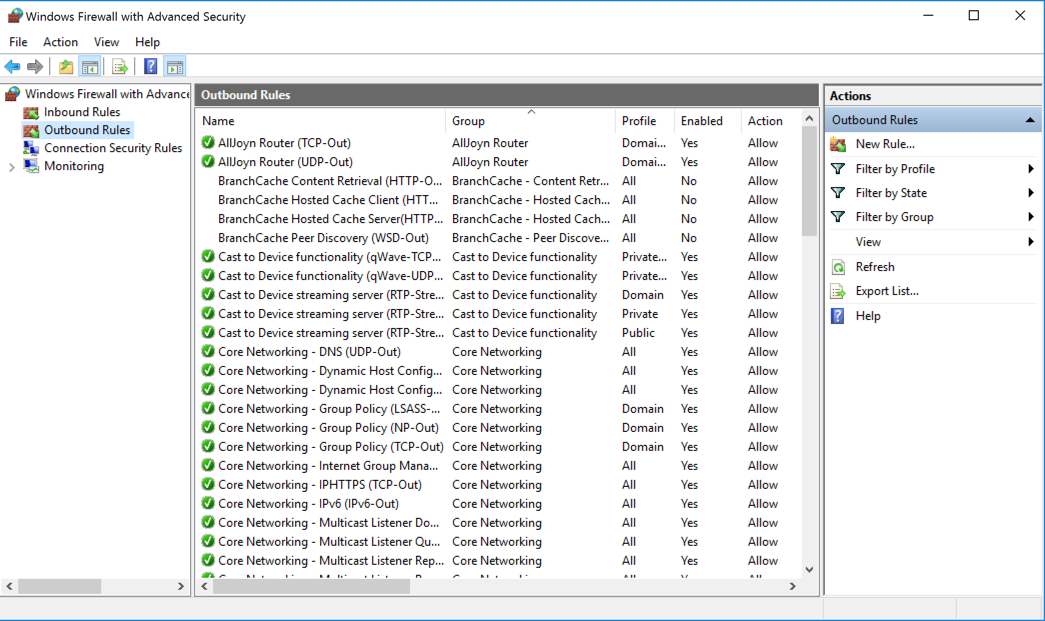Open Filter by Profile submenu arrow
Viewport: 1045px width, 621px height.
(1030, 169)
